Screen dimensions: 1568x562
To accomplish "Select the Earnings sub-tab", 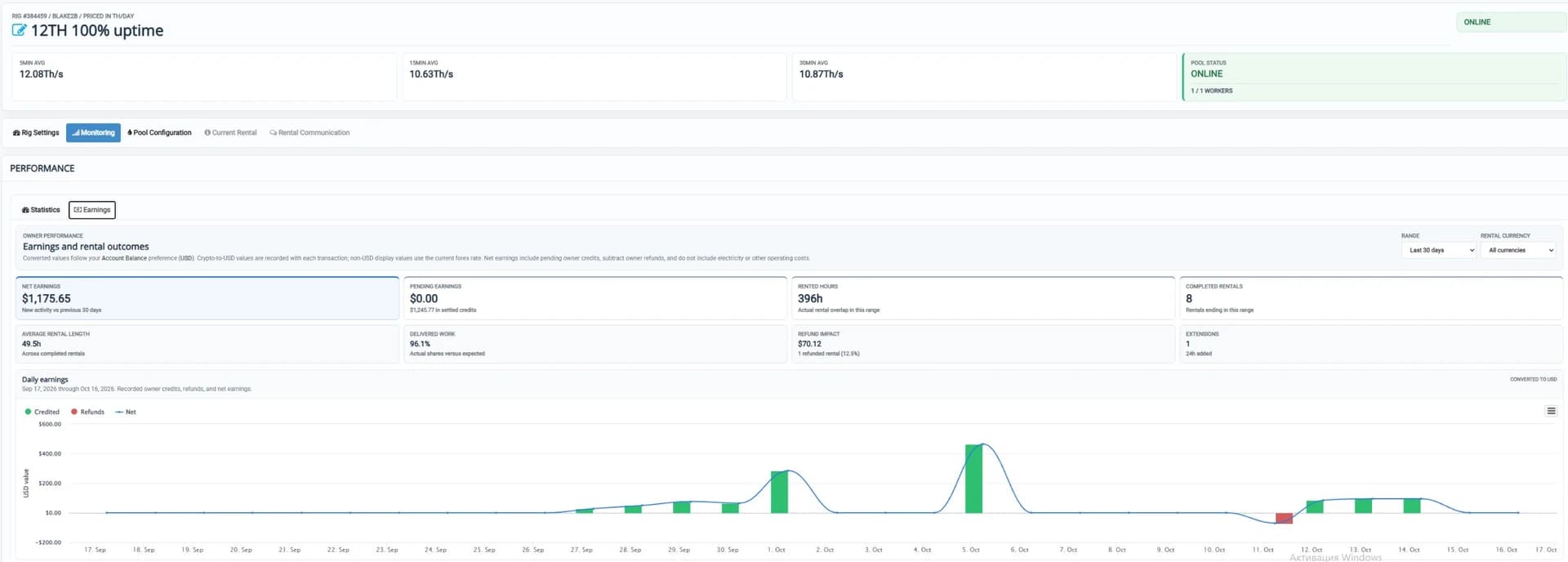I will [92, 210].
